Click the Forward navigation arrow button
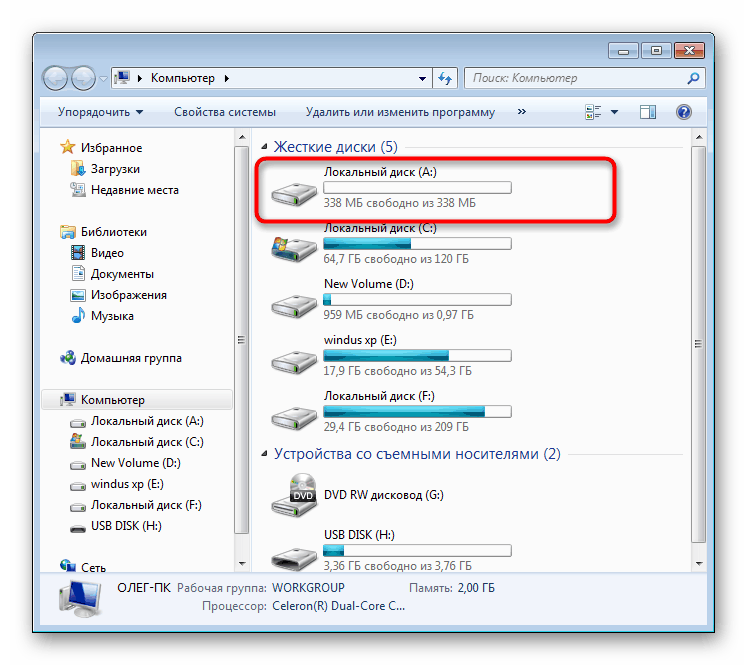The height and width of the screenshot is (665, 747). [x=83, y=78]
